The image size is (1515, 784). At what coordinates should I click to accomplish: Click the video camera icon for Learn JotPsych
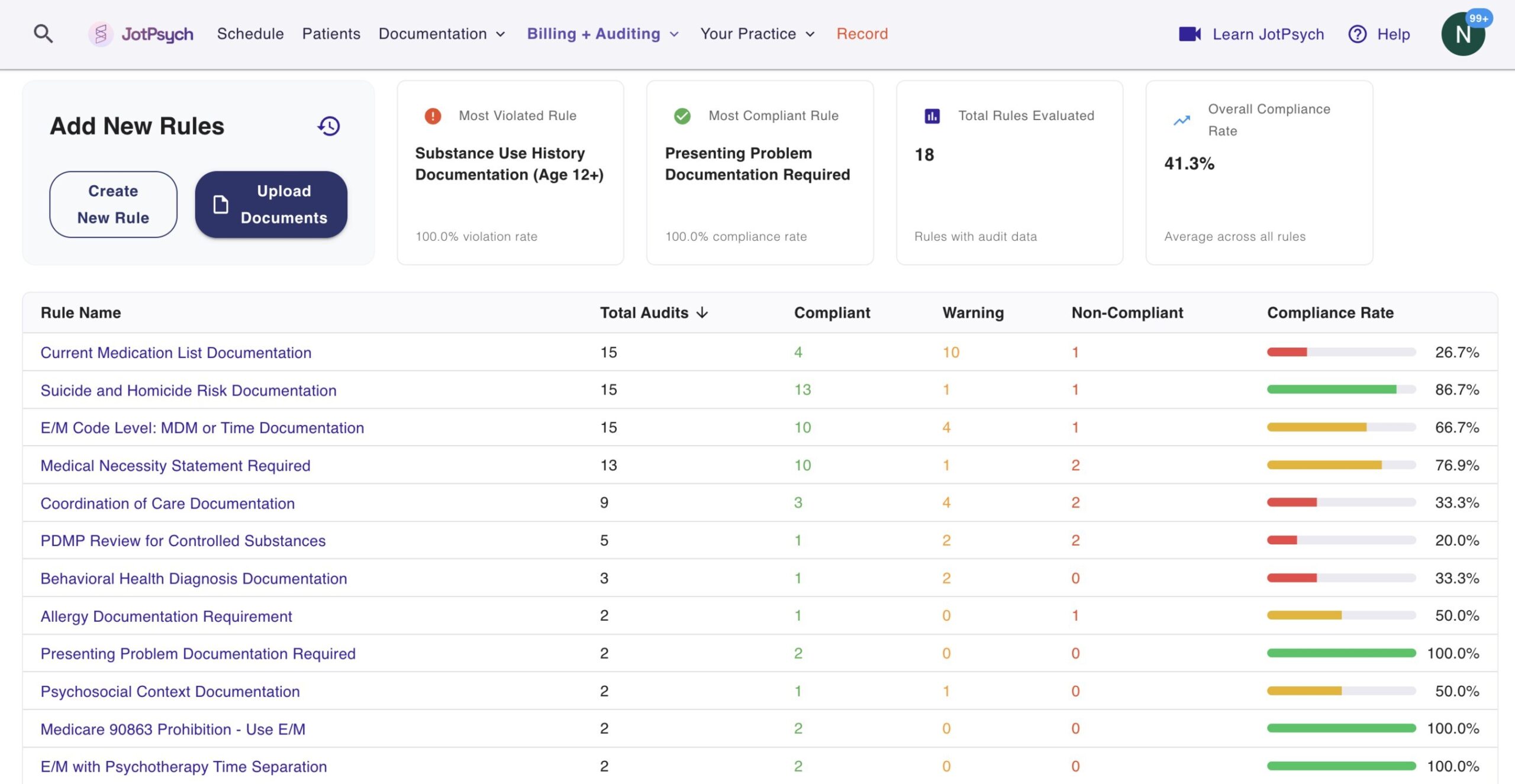pos(1191,34)
